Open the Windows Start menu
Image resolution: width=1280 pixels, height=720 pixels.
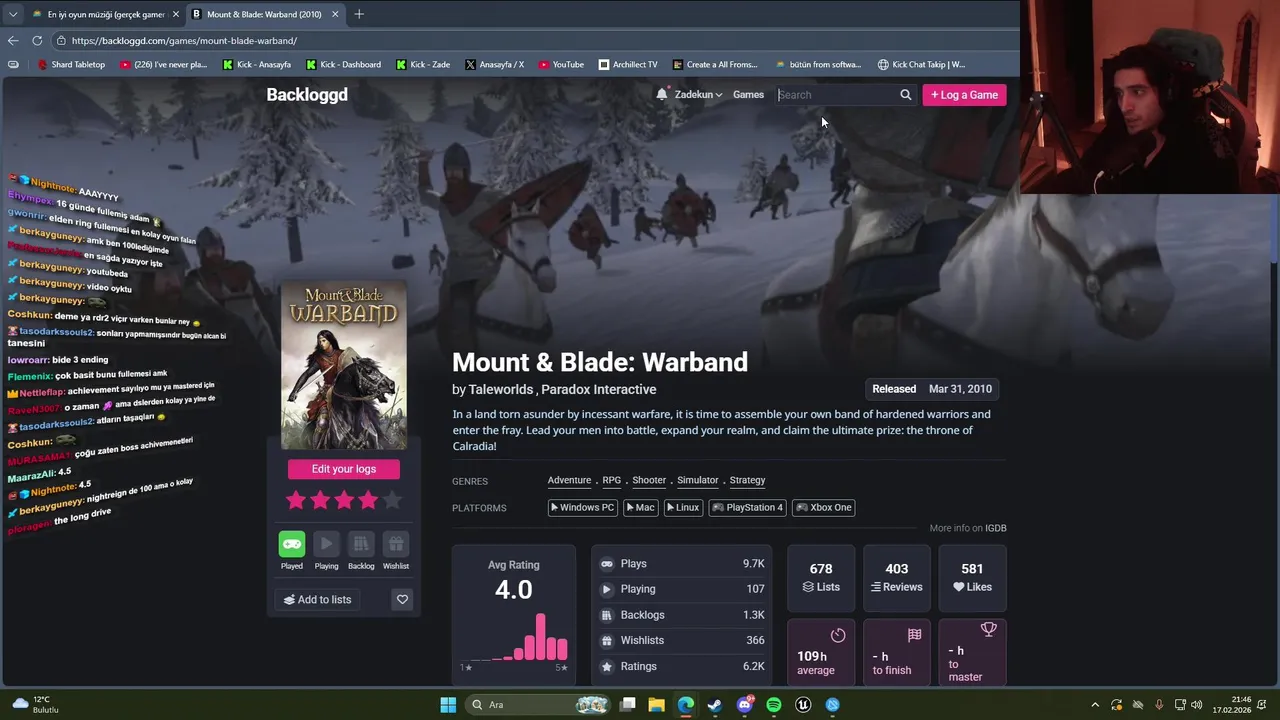click(x=448, y=705)
